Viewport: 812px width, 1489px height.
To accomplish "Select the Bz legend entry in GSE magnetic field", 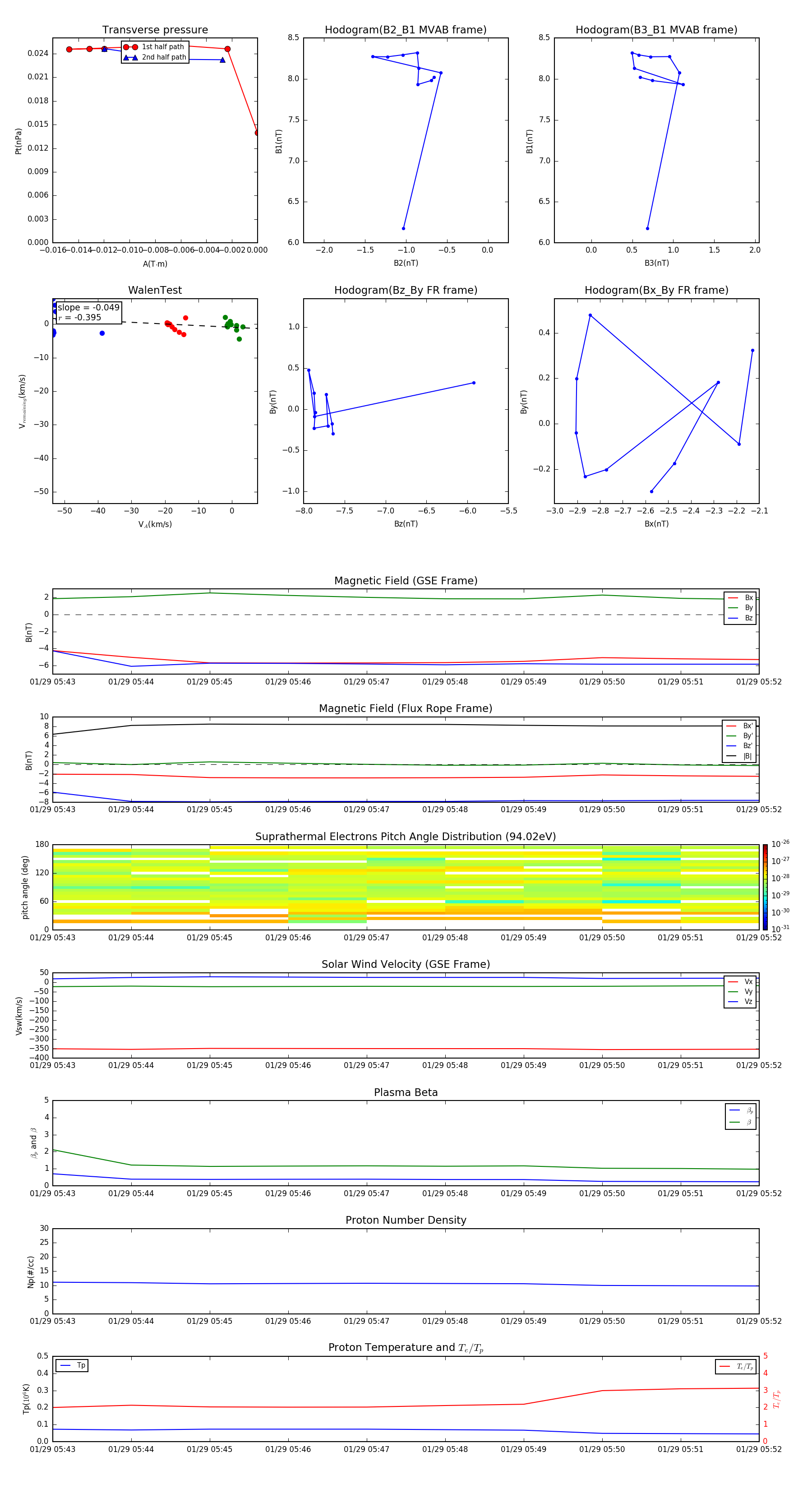I will tap(740, 618).
